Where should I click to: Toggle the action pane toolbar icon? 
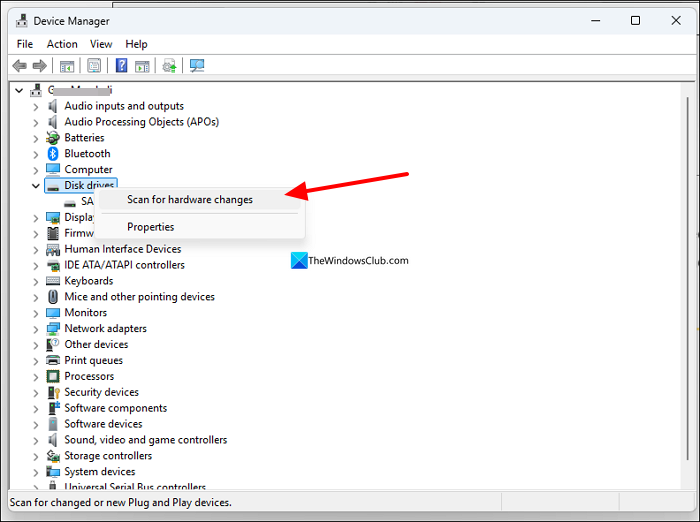[142, 66]
